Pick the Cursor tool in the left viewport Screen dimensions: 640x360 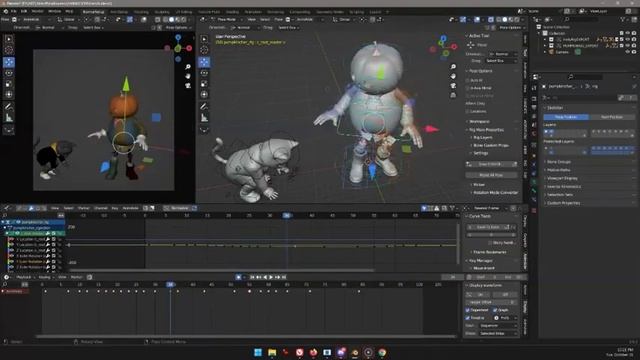(9, 50)
